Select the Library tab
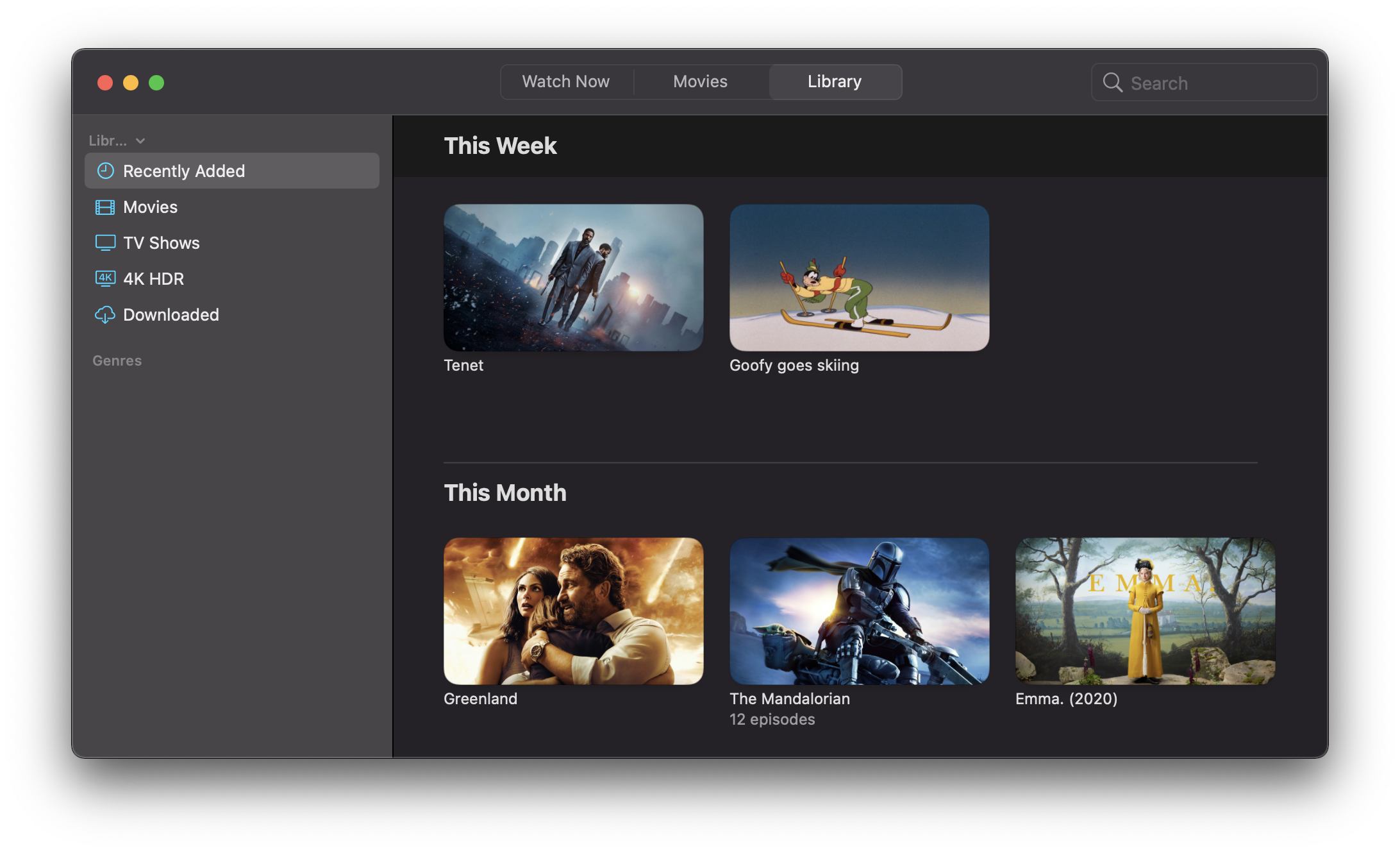Viewport: 1400px width, 853px height. (835, 81)
